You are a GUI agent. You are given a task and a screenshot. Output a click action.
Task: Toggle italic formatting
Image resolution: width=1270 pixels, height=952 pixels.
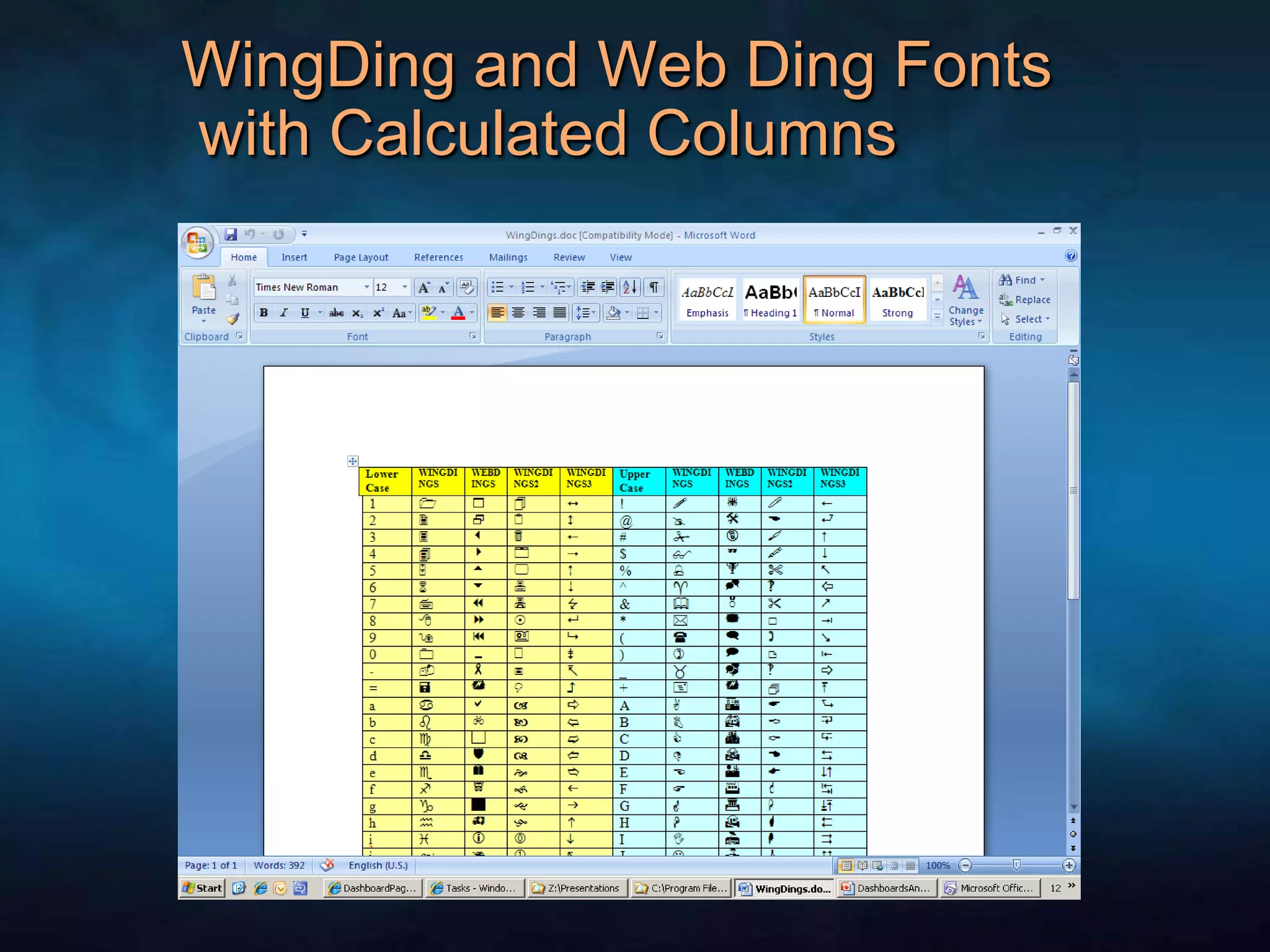284,314
